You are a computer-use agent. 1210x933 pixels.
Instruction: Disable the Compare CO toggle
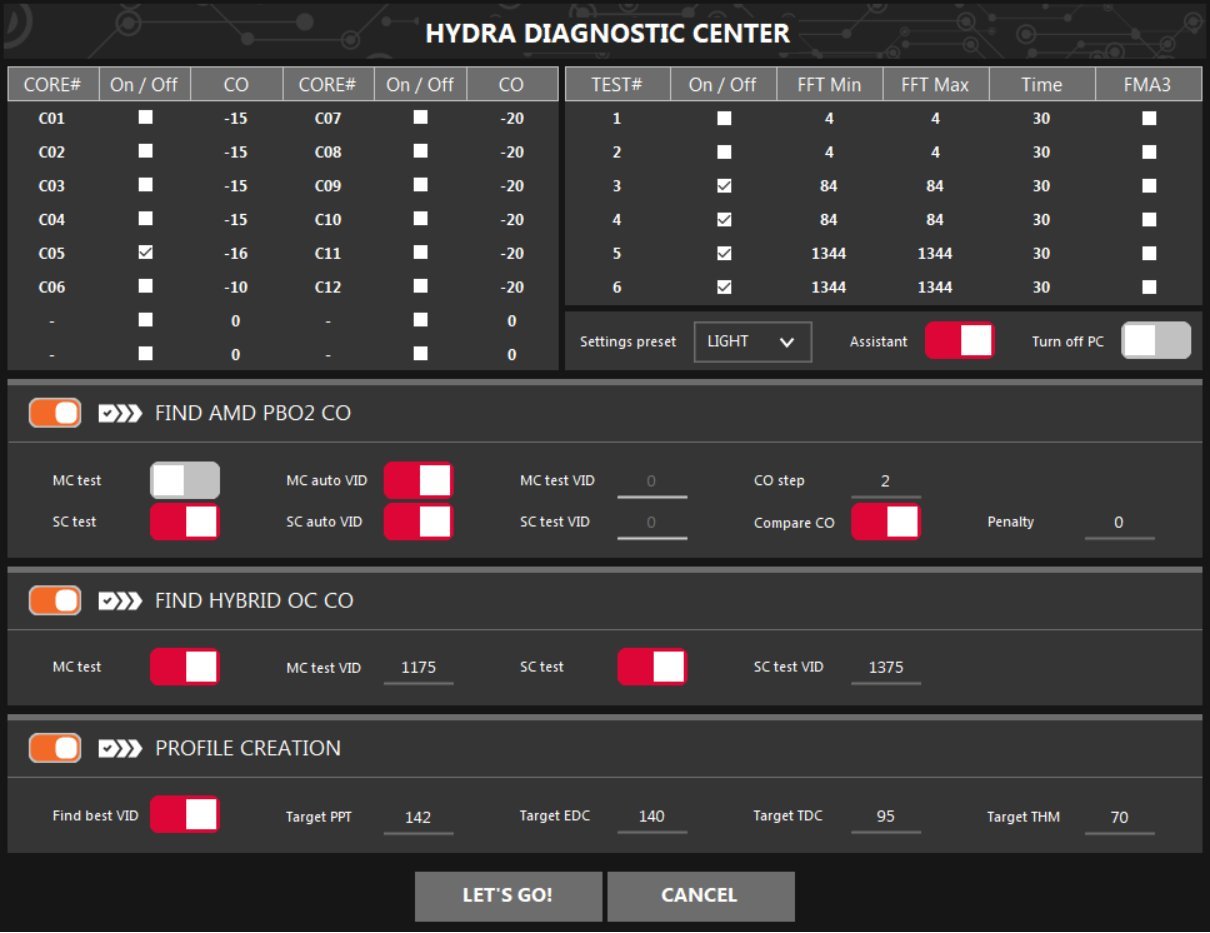pyautogui.click(x=885, y=522)
